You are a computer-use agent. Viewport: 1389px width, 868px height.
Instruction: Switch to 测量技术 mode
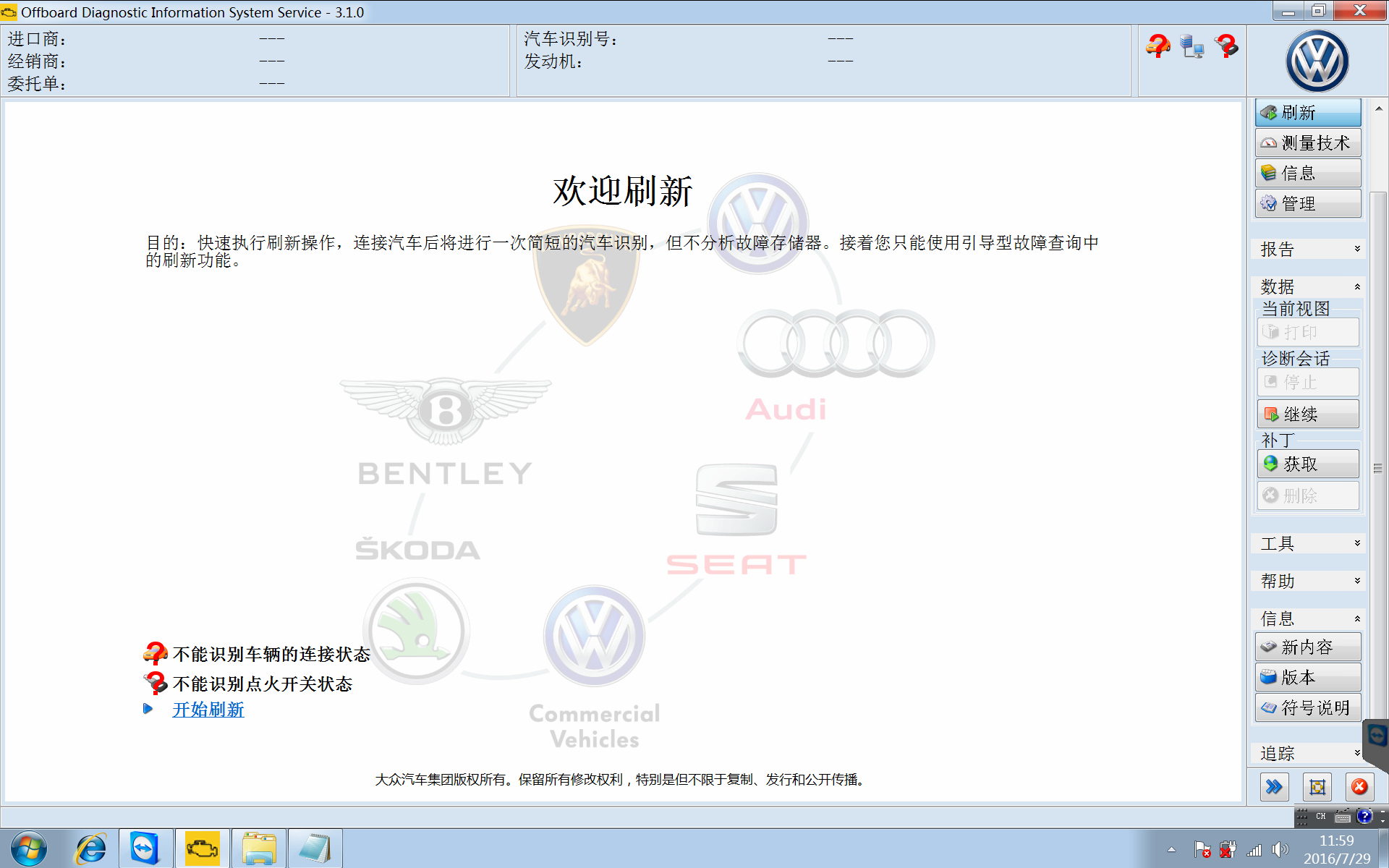coord(1308,142)
